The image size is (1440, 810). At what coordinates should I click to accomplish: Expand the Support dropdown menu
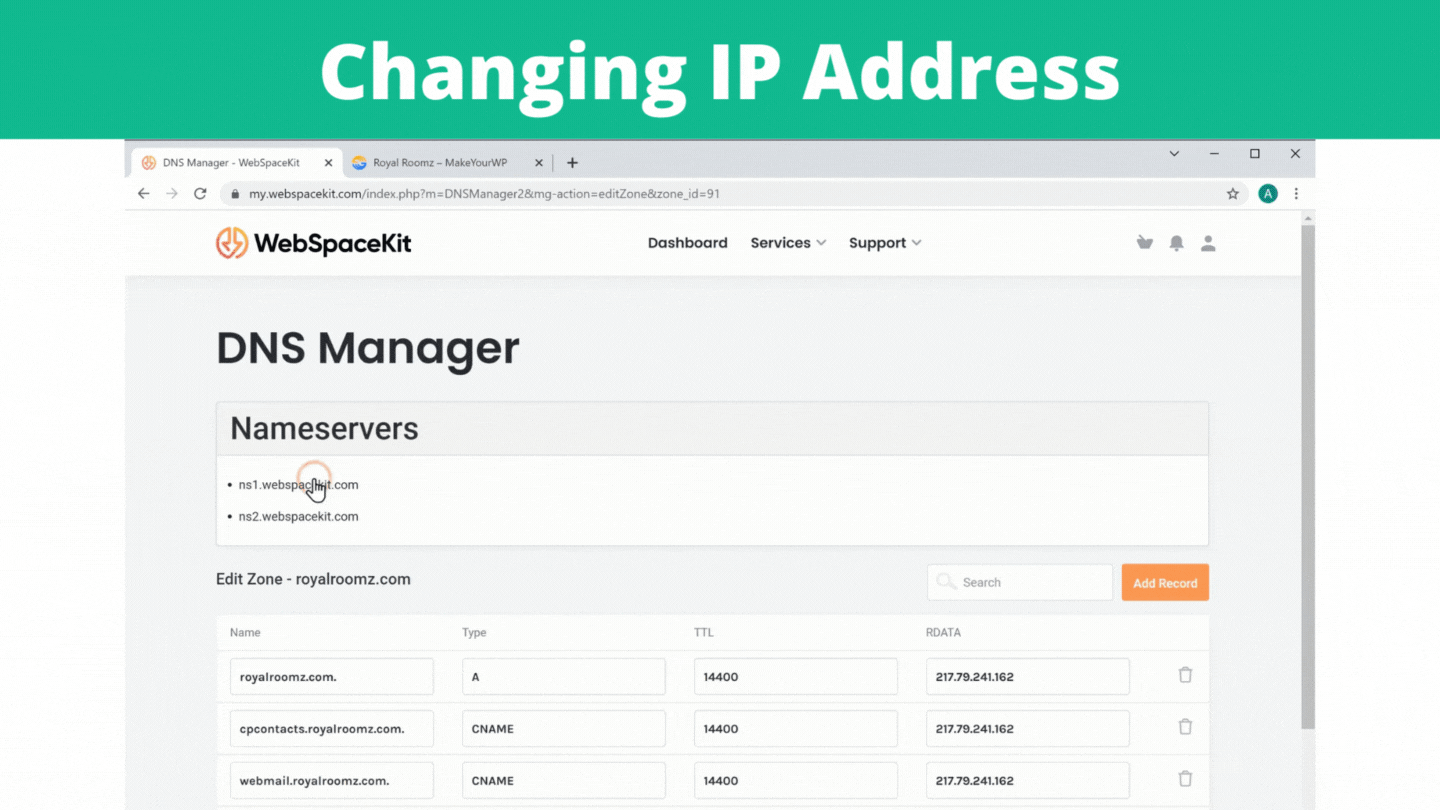click(885, 243)
